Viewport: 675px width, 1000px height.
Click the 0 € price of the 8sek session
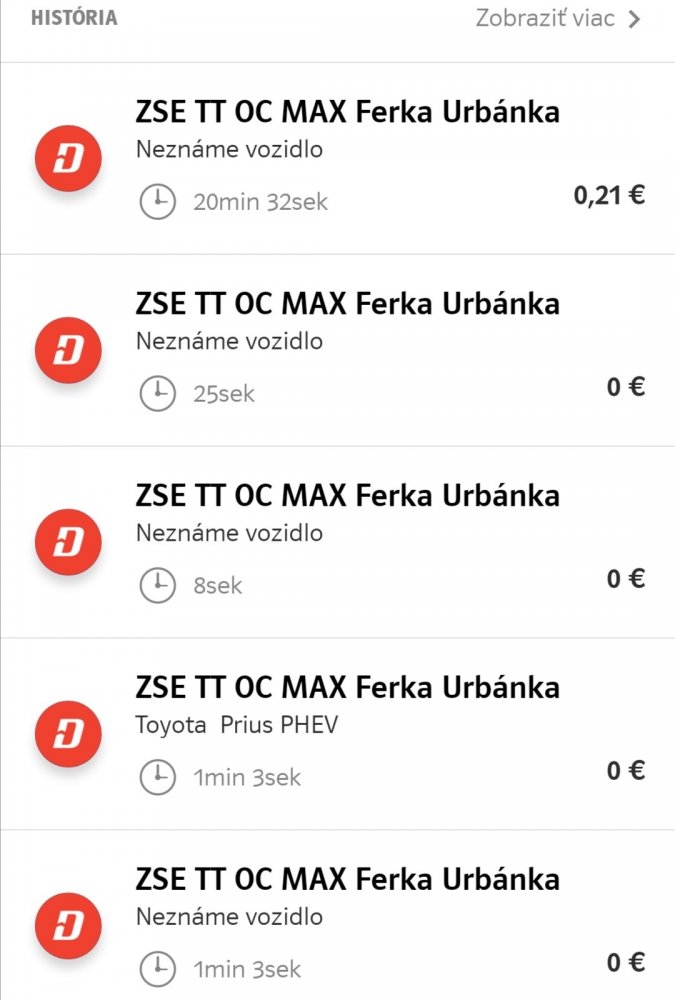coord(626,578)
